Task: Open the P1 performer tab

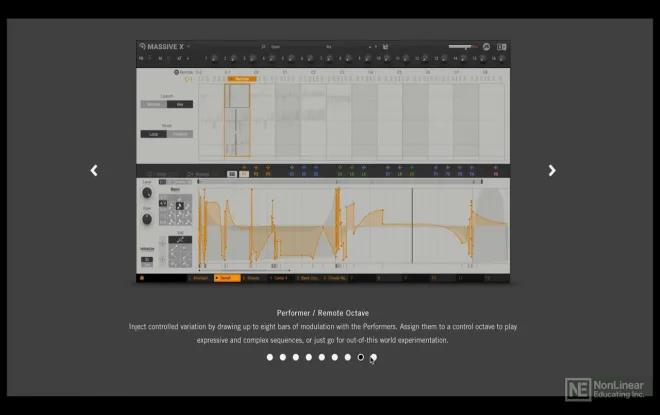Action: coord(244,174)
